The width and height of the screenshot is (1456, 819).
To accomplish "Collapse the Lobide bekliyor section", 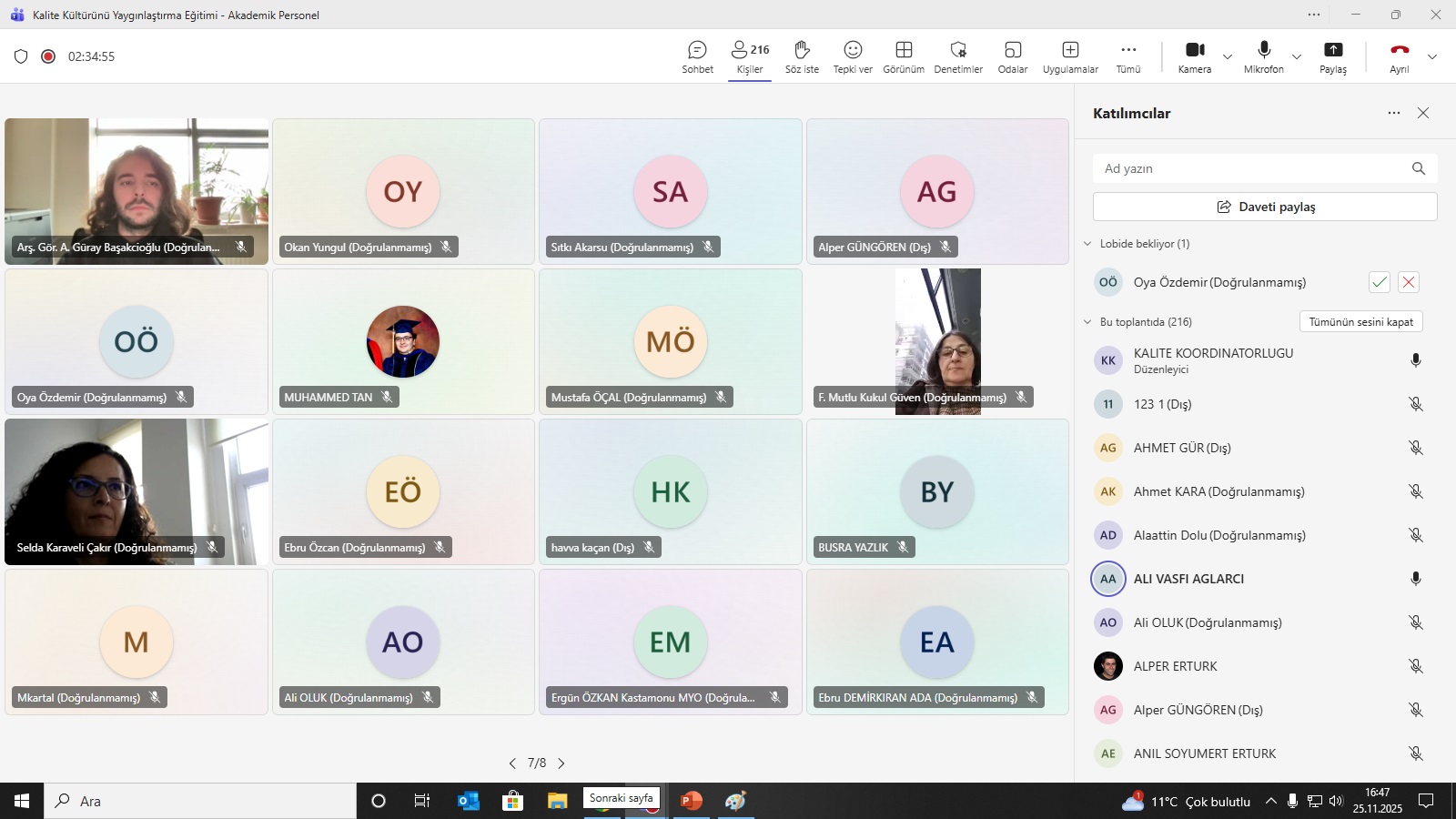I will point(1087,244).
